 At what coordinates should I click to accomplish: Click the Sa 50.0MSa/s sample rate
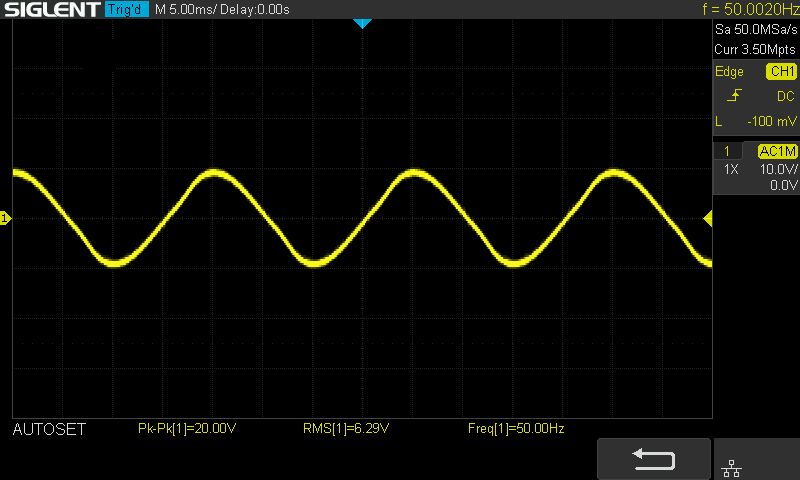[756, 30]
